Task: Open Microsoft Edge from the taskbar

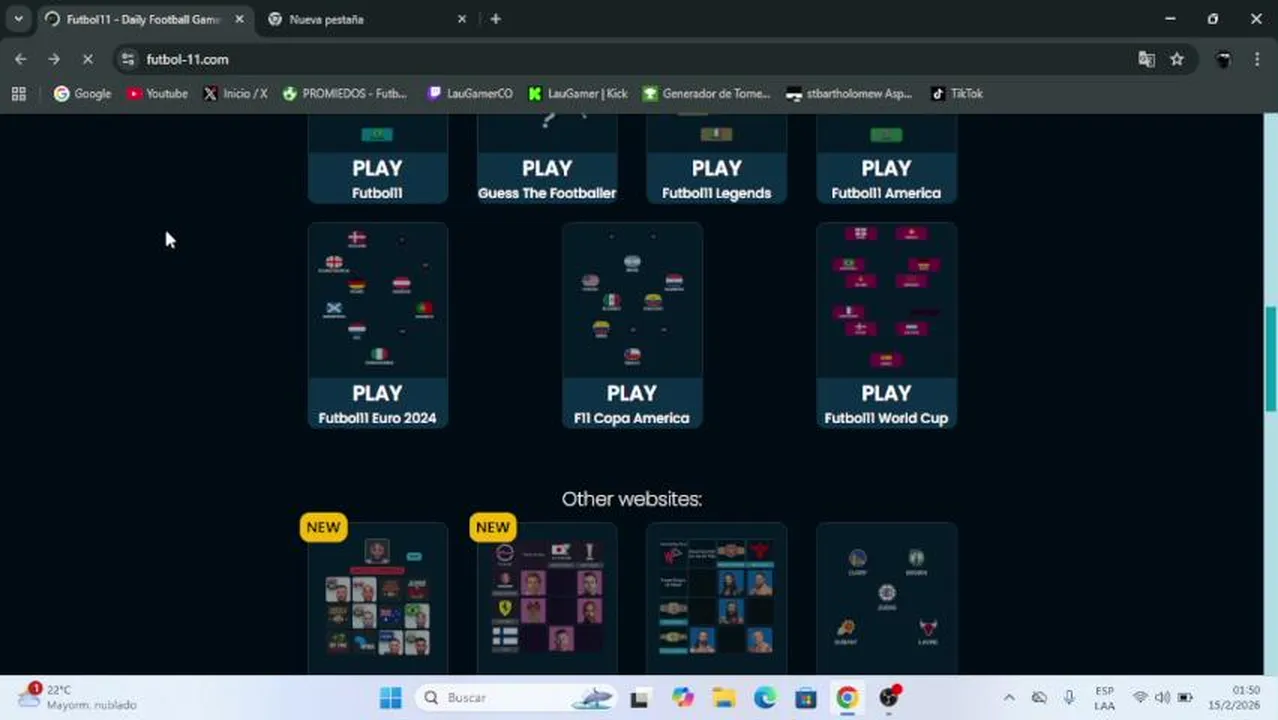Action: [764, 697]
